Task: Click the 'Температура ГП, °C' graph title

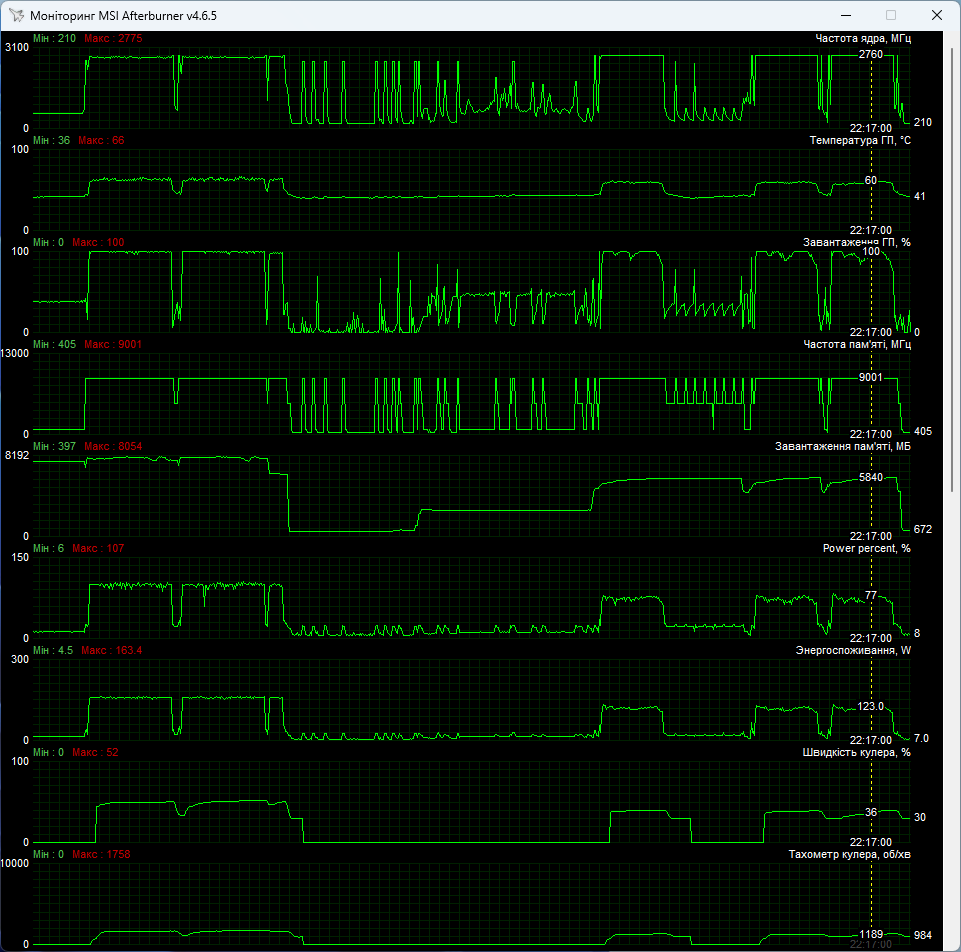Action: tap(860, 140)
